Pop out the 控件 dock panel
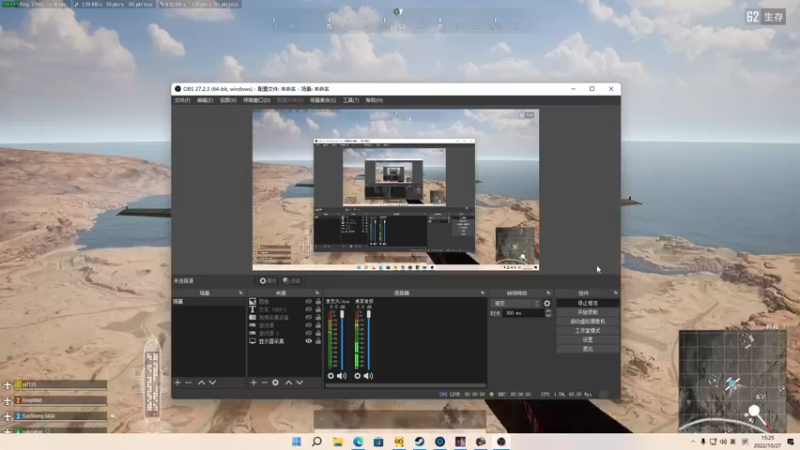 615,293
